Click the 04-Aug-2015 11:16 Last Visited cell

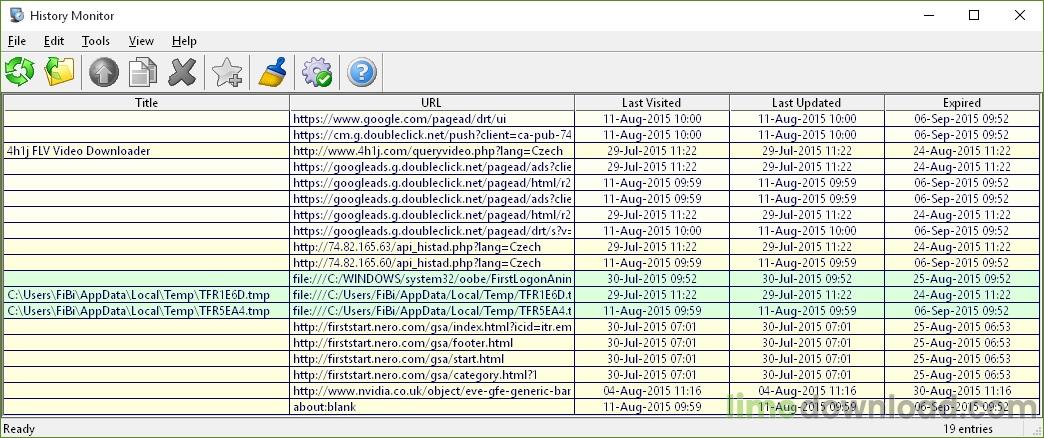click(652, 391)
